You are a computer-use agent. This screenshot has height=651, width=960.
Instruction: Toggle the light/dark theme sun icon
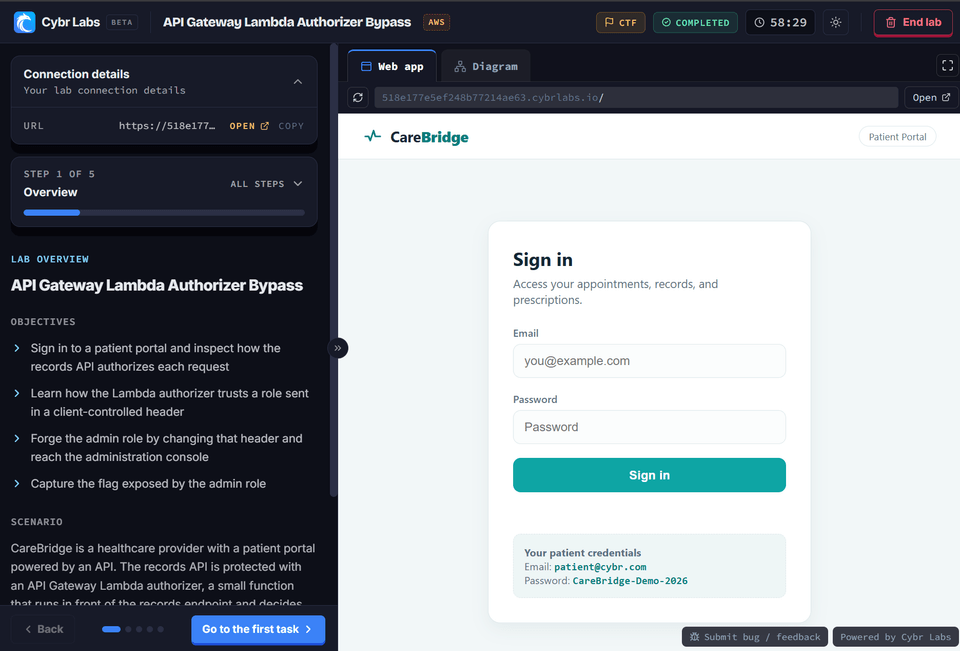836,23
